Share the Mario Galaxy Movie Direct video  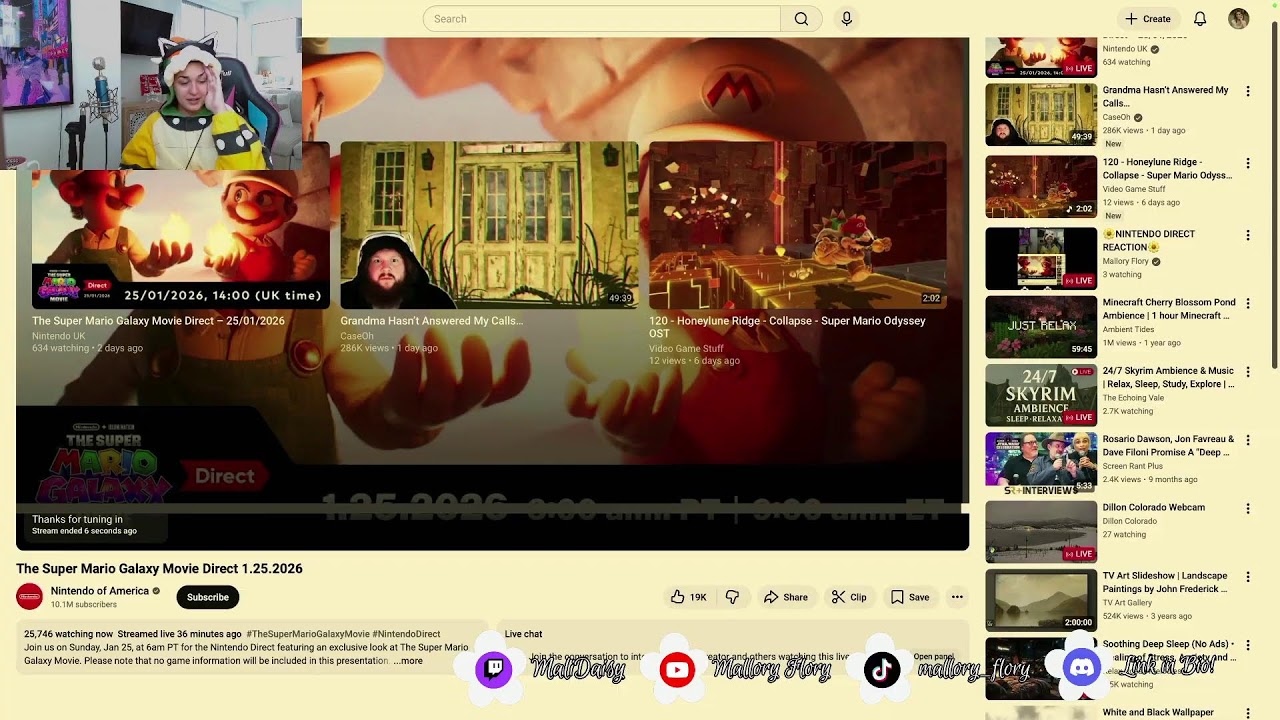pos(786,597)
